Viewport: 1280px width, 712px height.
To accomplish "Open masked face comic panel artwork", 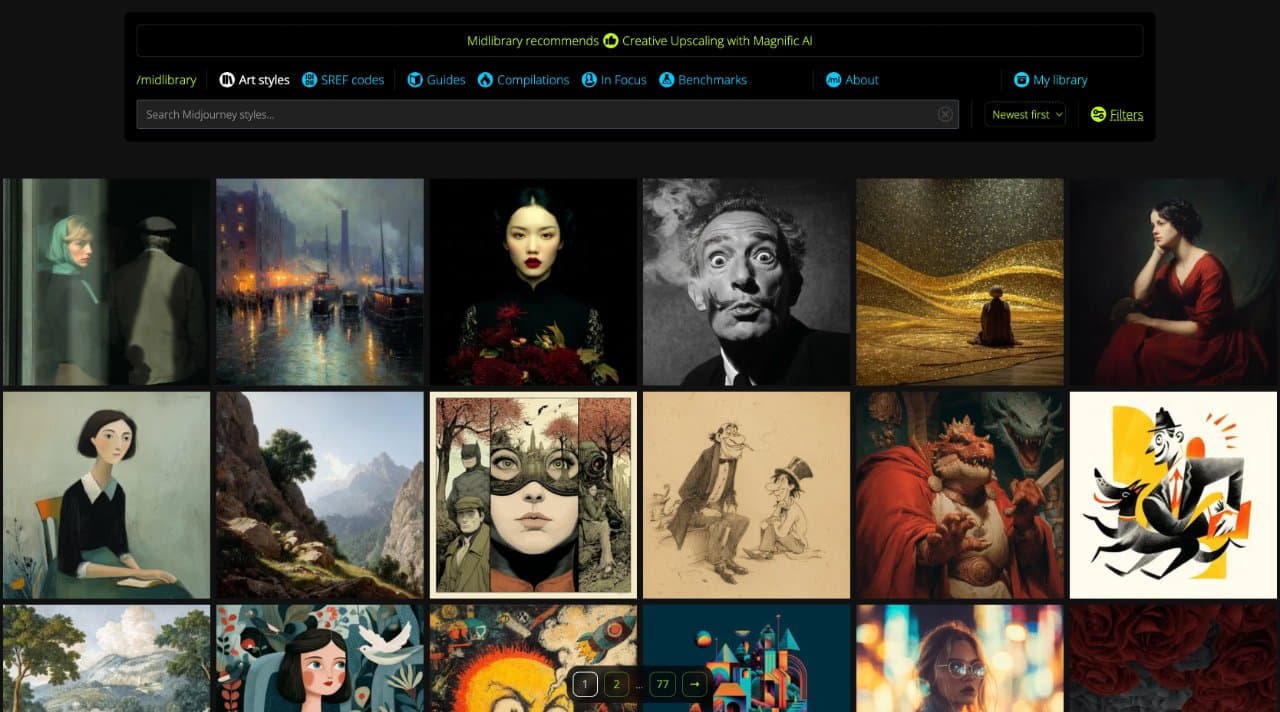I will point(533,495).
